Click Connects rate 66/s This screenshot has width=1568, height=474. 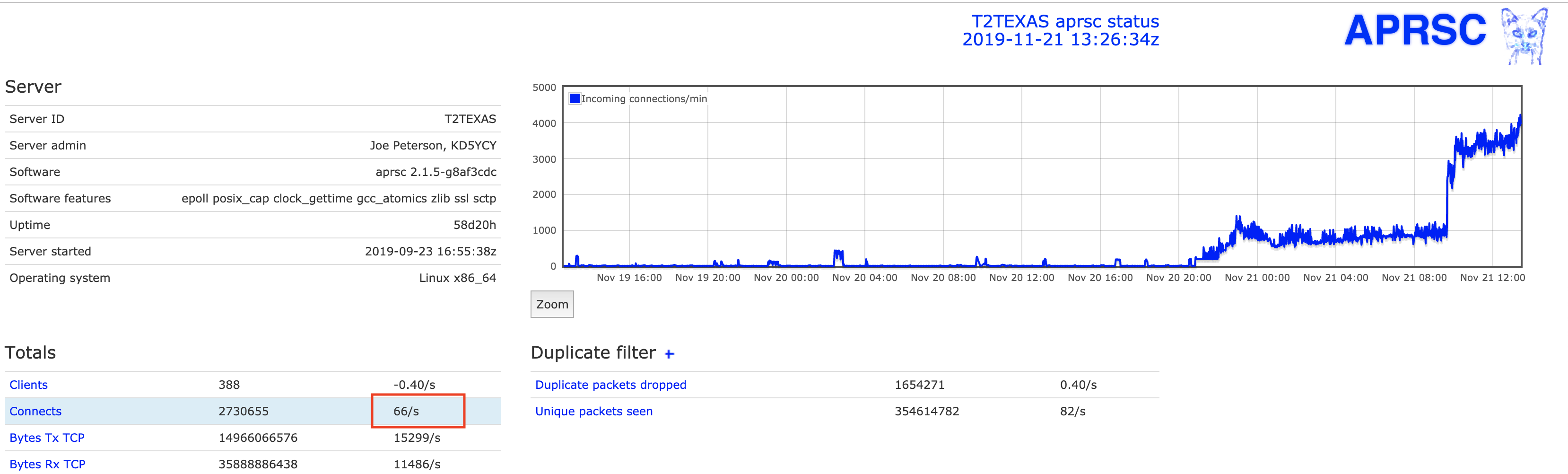[x=406, y=411]
